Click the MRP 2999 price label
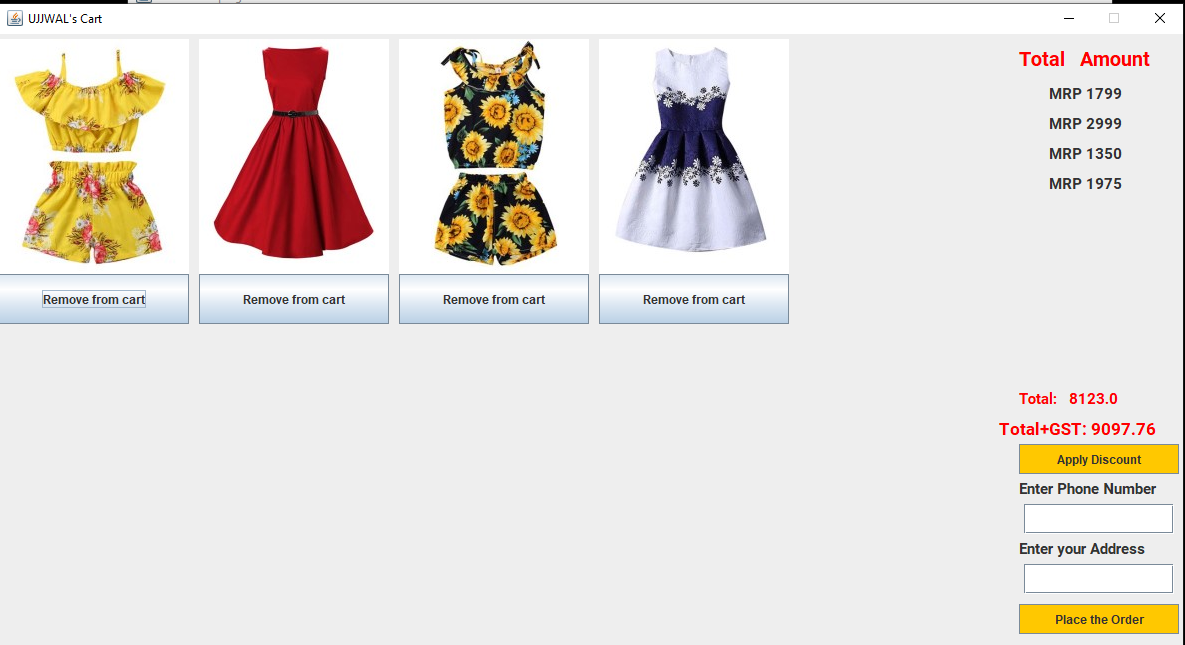 1085,123
